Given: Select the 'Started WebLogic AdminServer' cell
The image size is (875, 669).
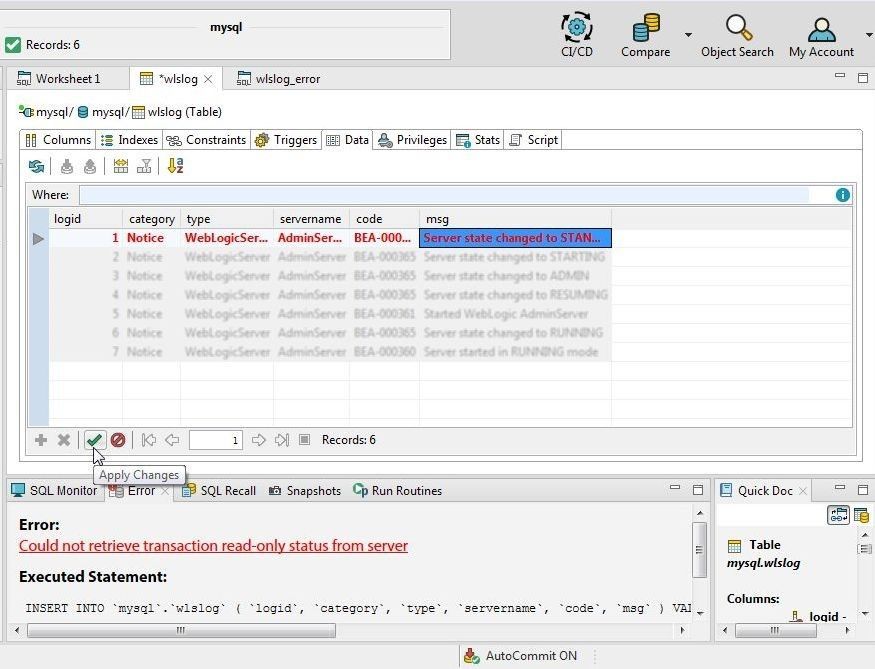Looking at the screenshot, I should point(515,314).
